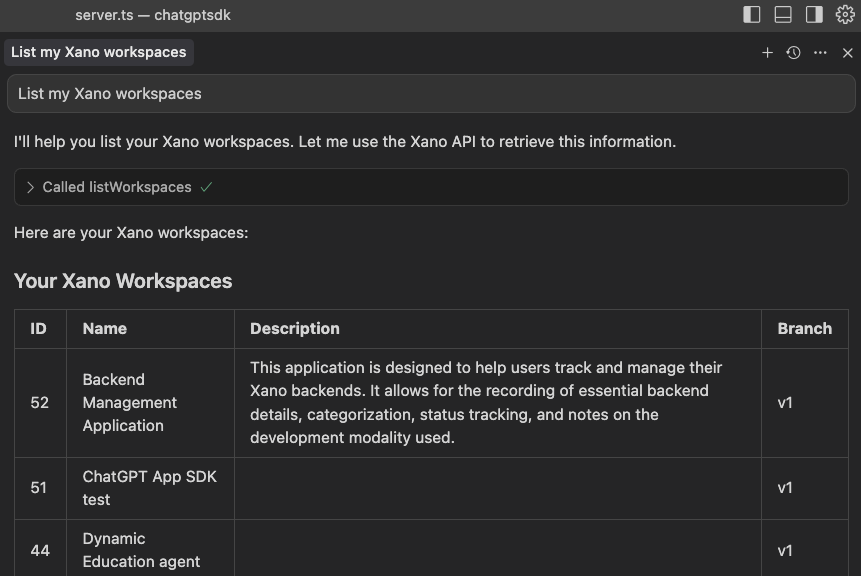Viewport: 861px width, 576px height.
Task: Click the List my Xano workspaces message box
Action: click(430, 94)
